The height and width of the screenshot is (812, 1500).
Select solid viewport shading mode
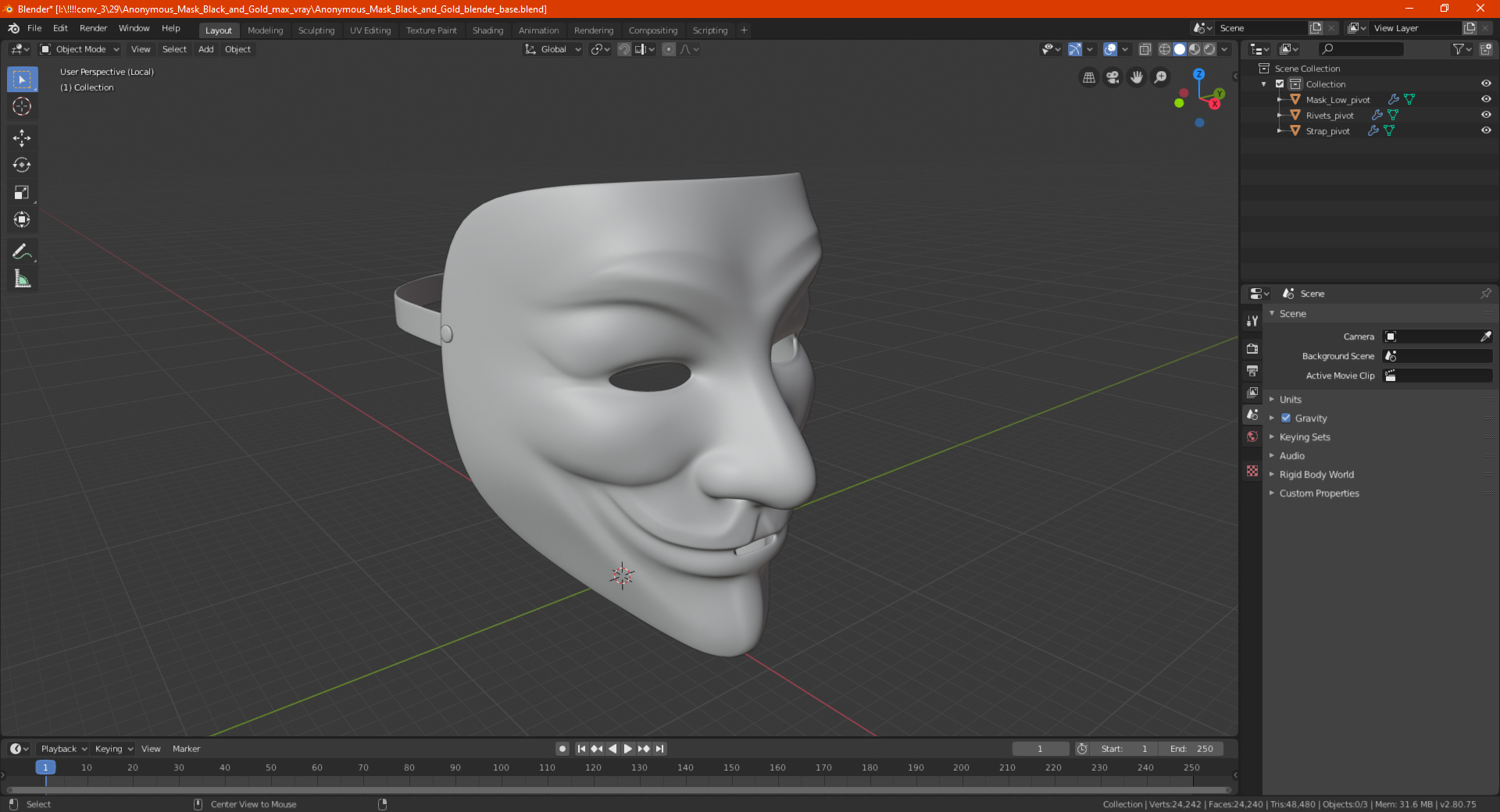1180,49
